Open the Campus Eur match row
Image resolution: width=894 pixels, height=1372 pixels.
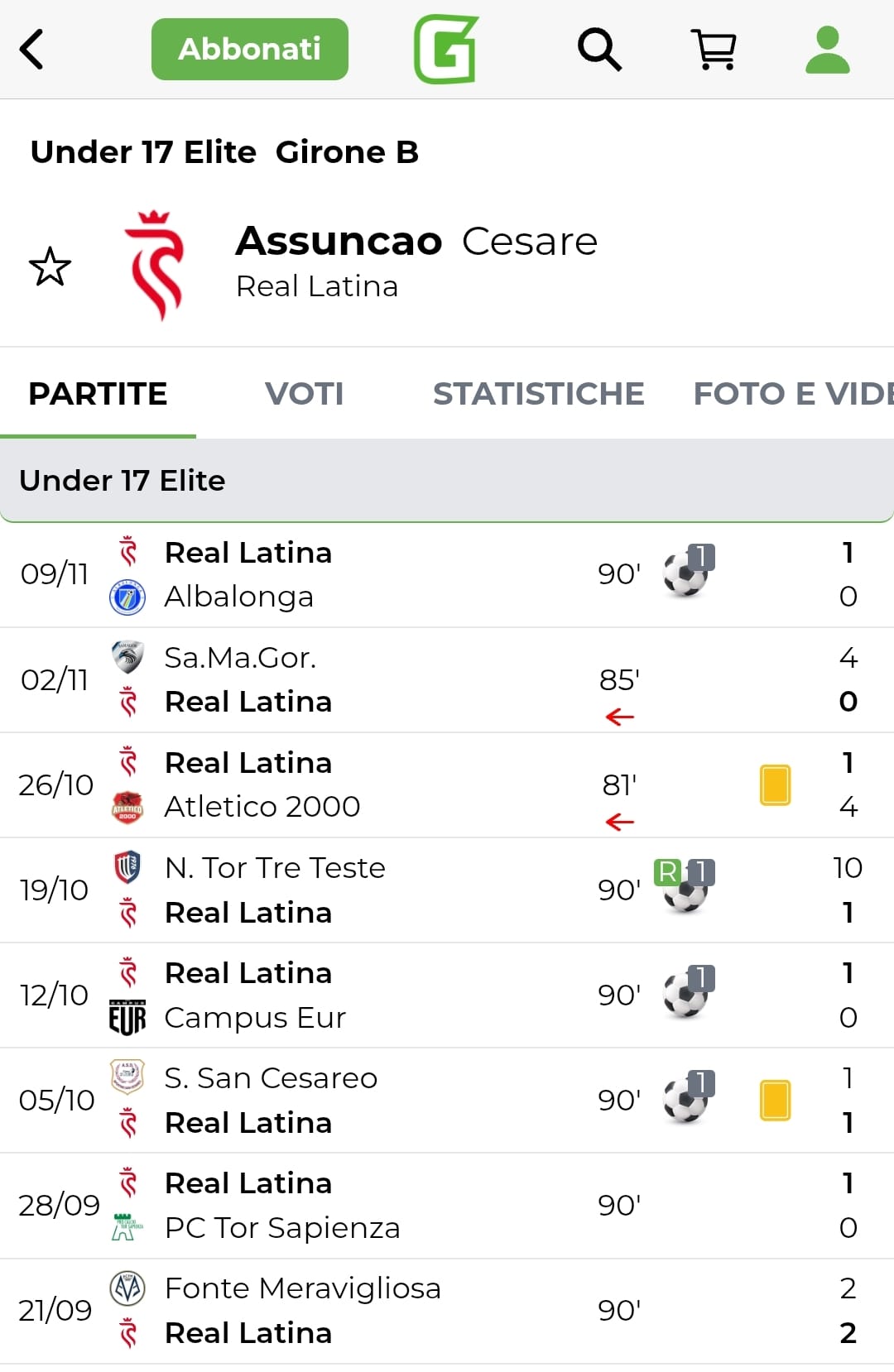pyautogui.click(x=447, y=995)
